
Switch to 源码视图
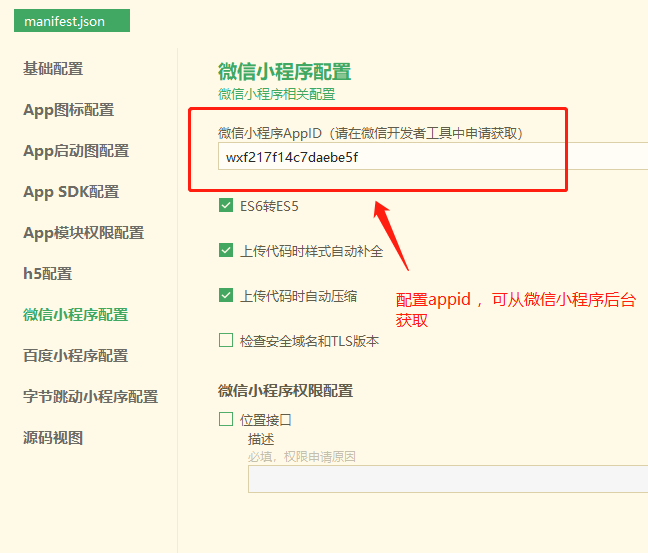pyautogui.click(x=53, y=437)
